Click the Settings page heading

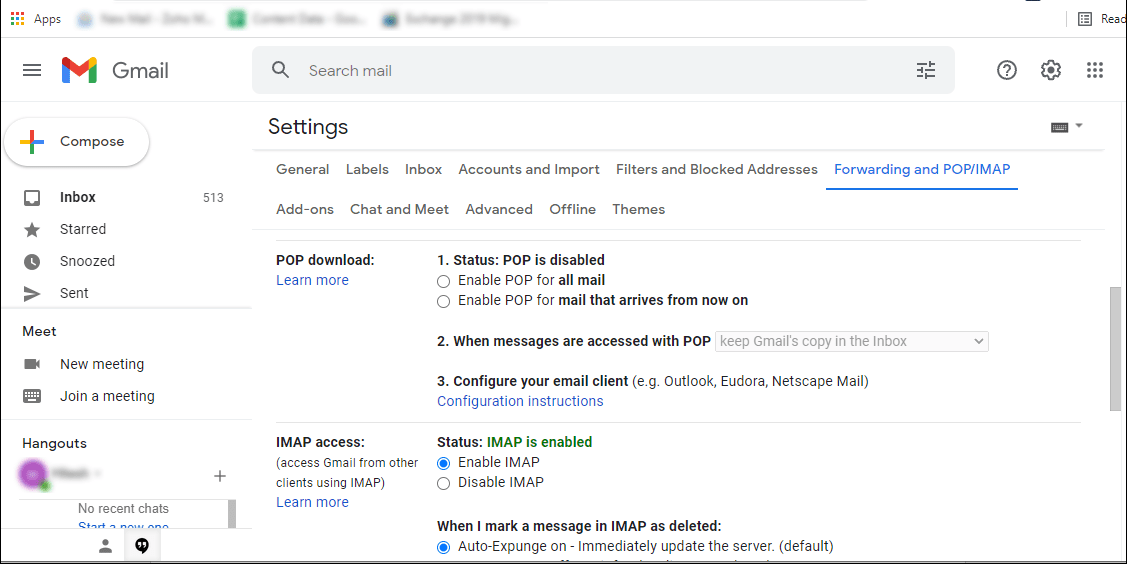(x=308, y=126)
